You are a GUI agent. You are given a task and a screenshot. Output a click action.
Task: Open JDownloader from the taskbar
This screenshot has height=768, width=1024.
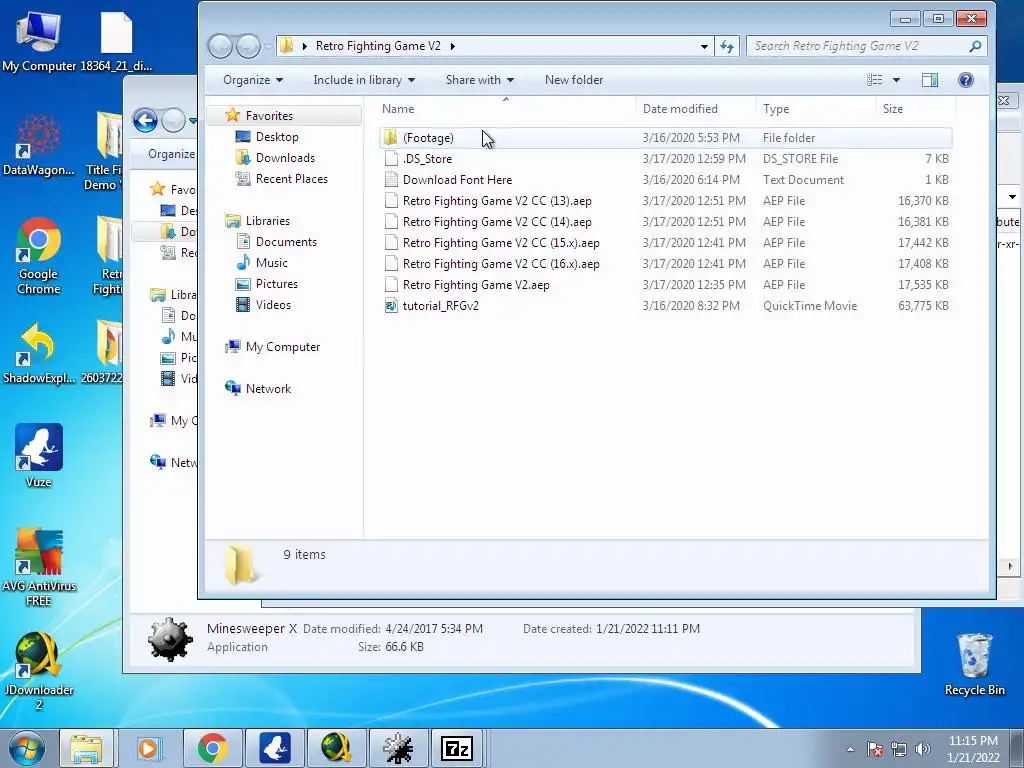click(336, 748)
